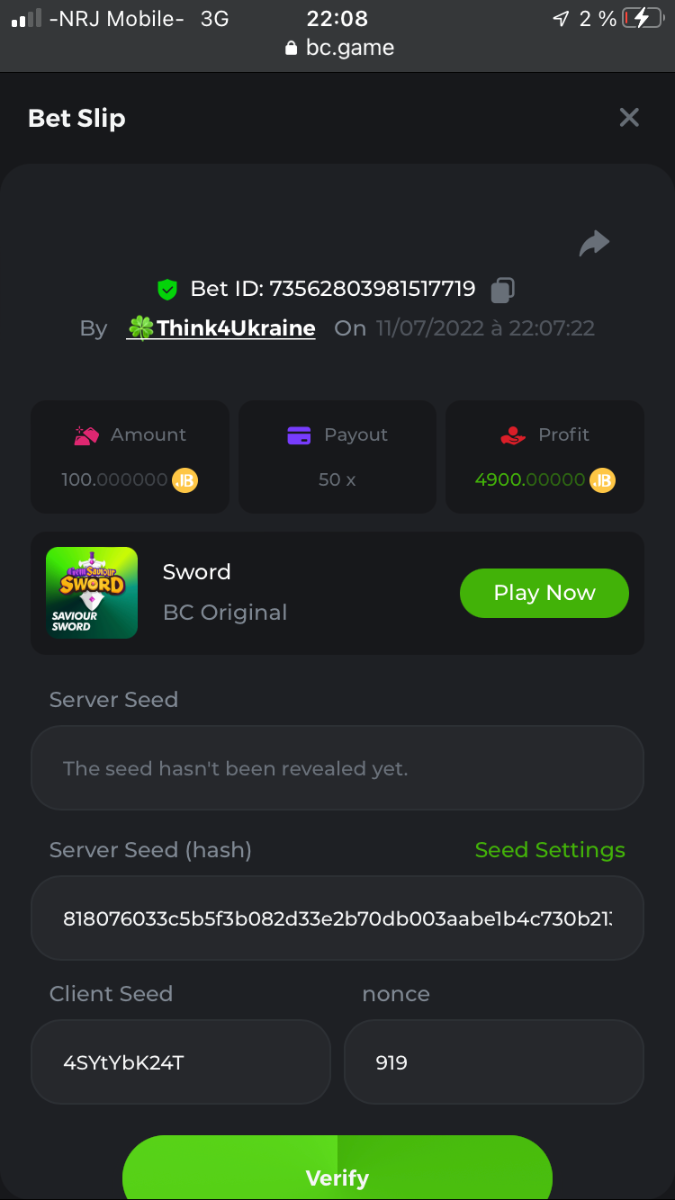675x1200 pixels.
Task: Open Seed Settings
Action: [549, 850]
